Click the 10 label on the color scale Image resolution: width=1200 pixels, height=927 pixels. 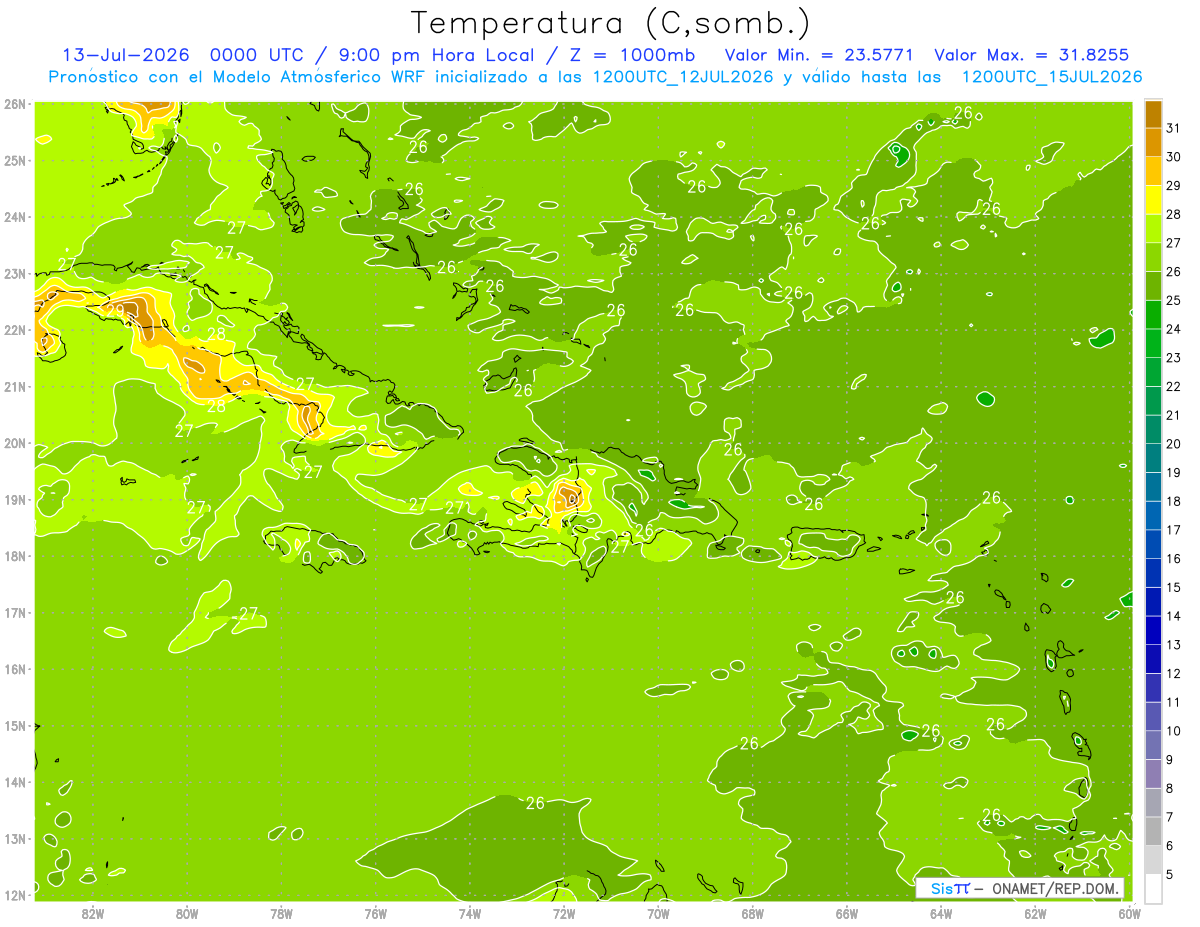coord(1174,731)
